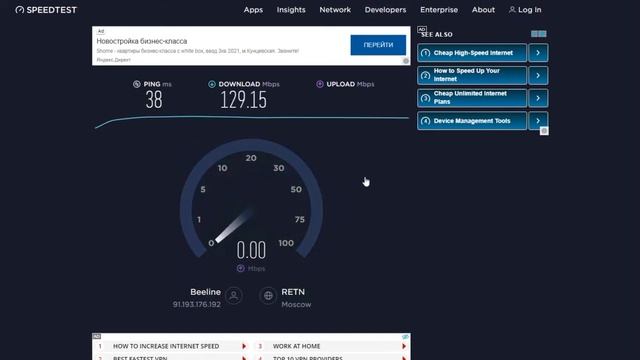The height and width of the screenshot is (360, 640).
Task: Click the 38 ping value
Action: (x=154, y=100)
